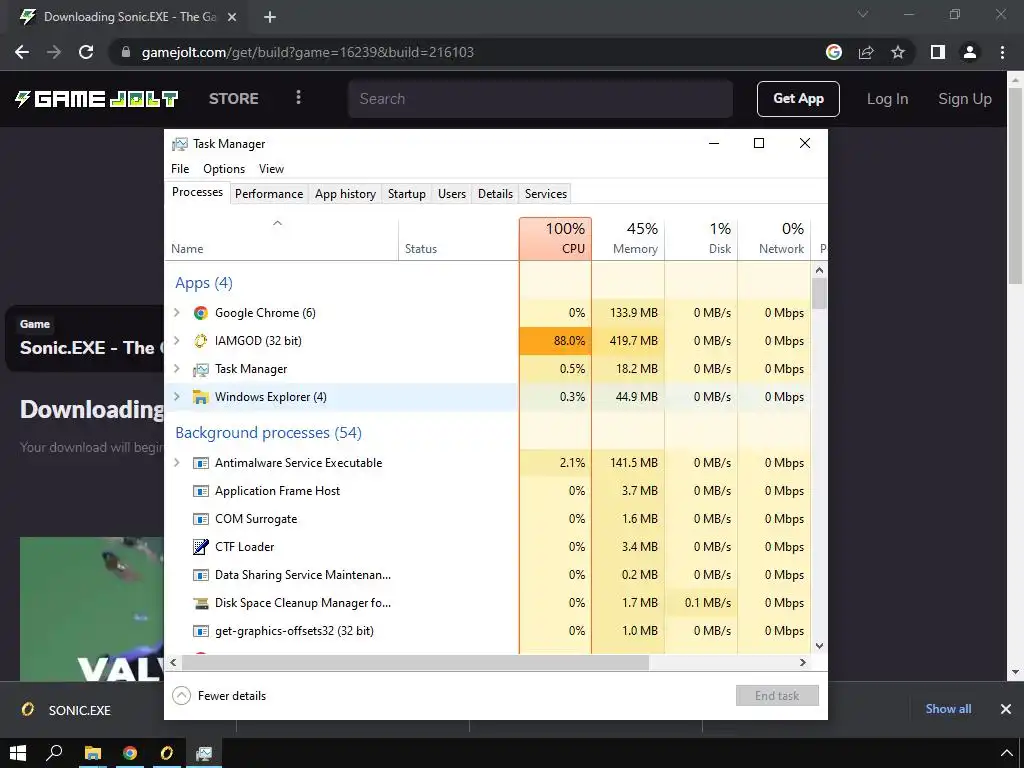The width and height of the screenshot is (1024, 768).
Task: Close the Downloading Sonic.EXE browser tab
Action: click(232, 17)
